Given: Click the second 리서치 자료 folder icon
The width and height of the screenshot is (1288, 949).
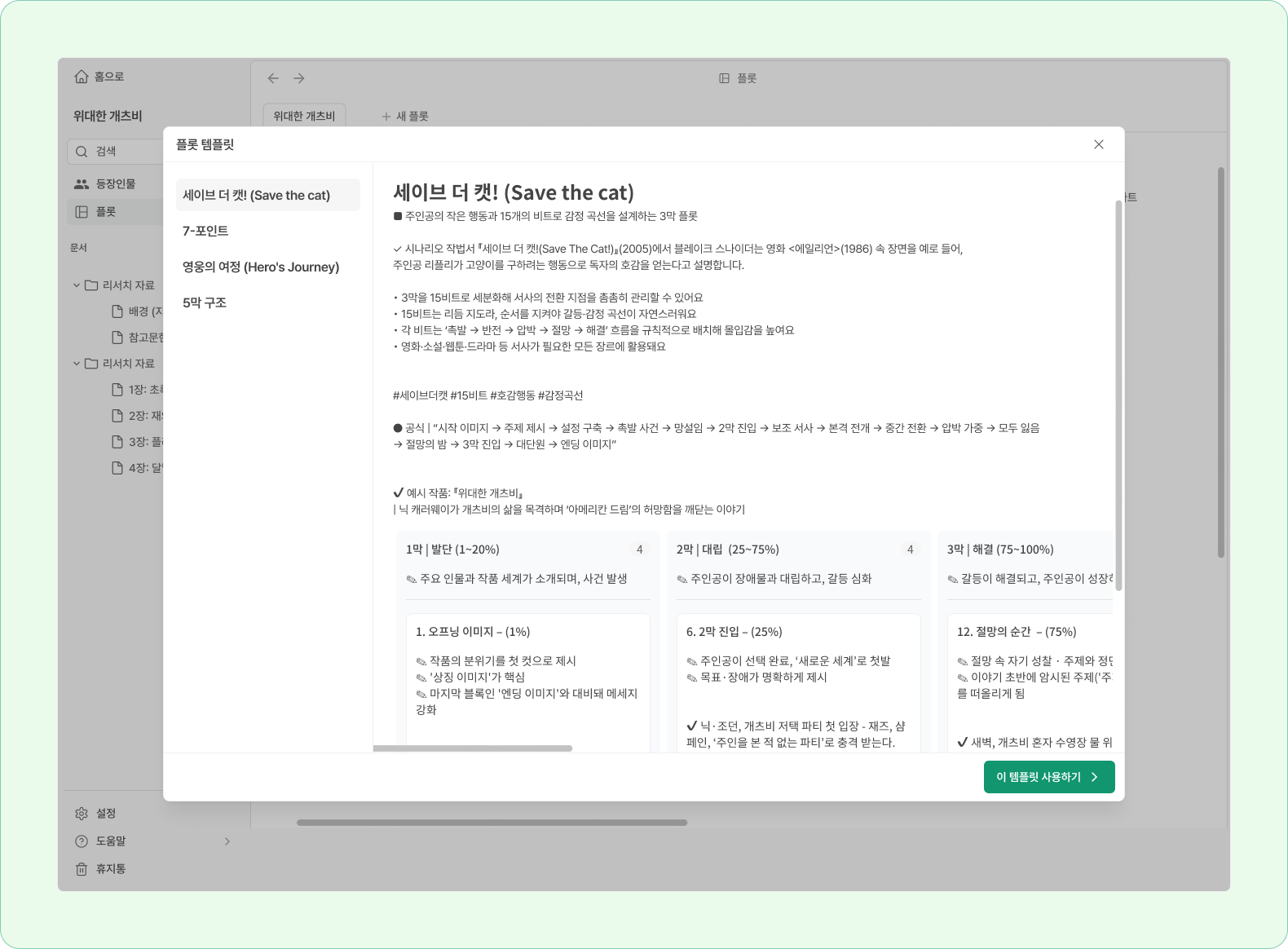Looking at the screenshot, I should [91, 364].
